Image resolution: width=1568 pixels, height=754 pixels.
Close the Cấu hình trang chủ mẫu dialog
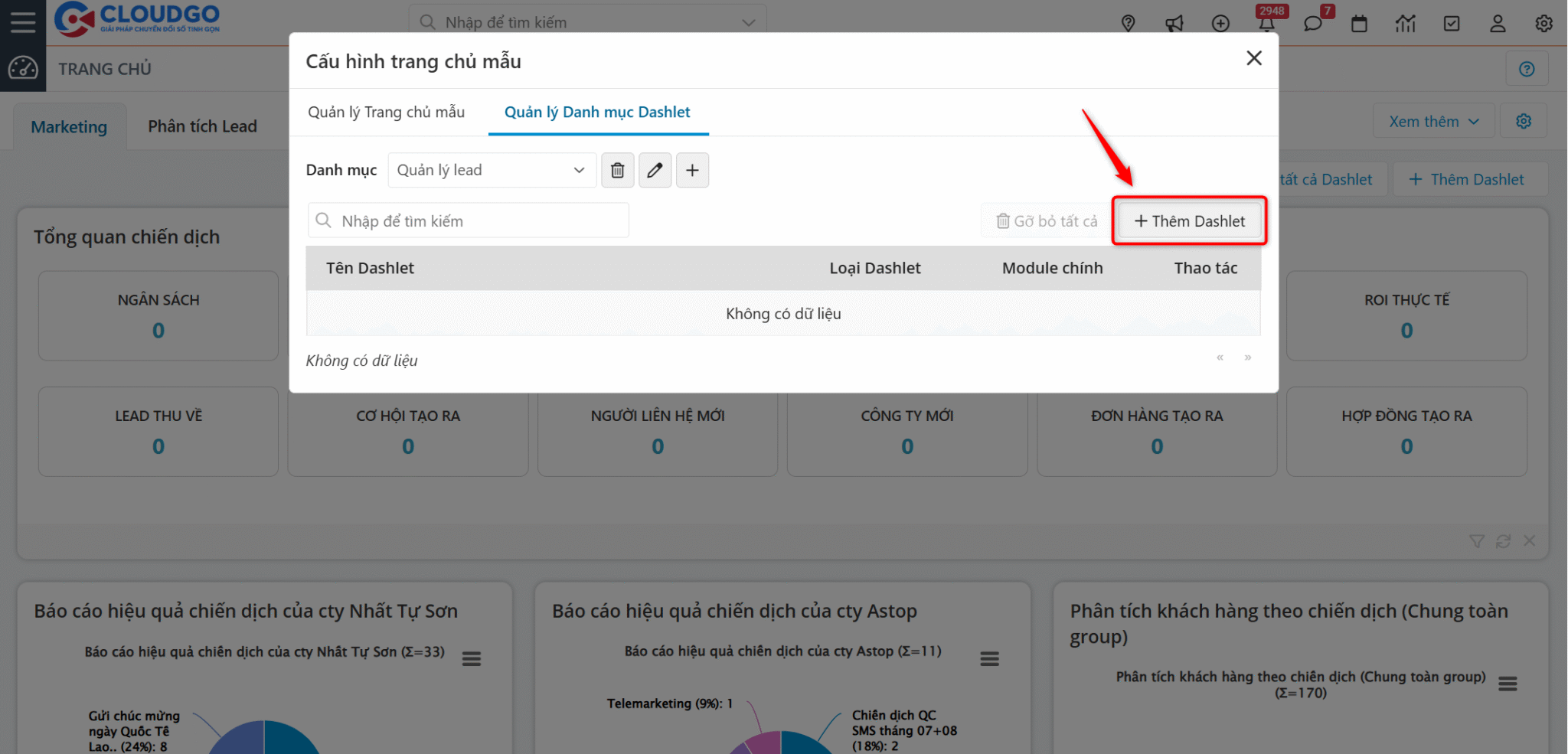(1254, 58)
